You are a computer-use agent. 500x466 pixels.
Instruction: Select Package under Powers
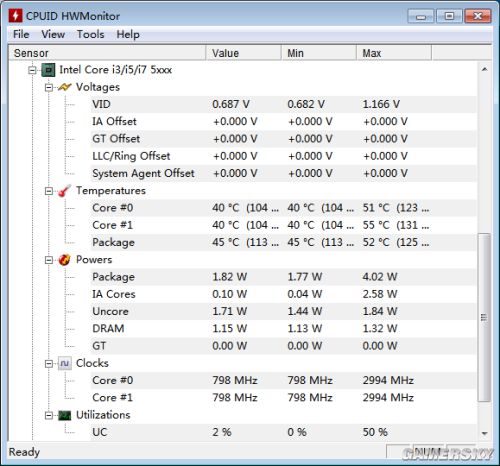pyautogui.click(x=283, y=277)
